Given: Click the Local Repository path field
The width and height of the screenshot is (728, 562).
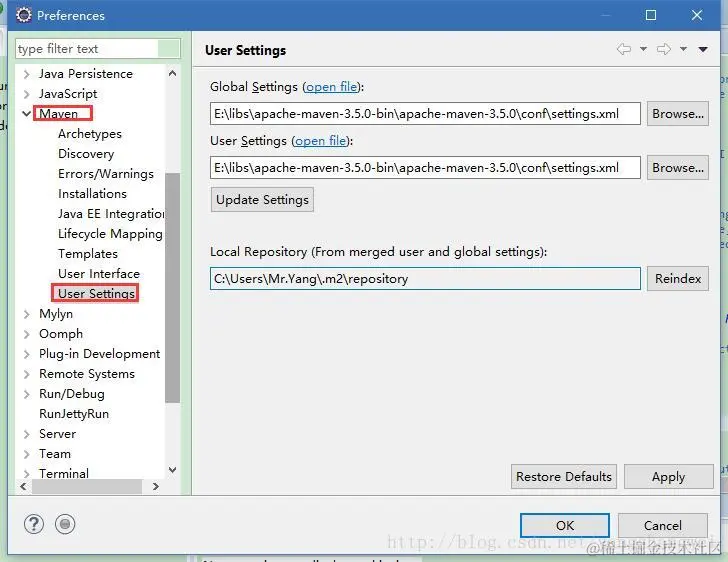Looking at the screenshot, I should [425, 279].
